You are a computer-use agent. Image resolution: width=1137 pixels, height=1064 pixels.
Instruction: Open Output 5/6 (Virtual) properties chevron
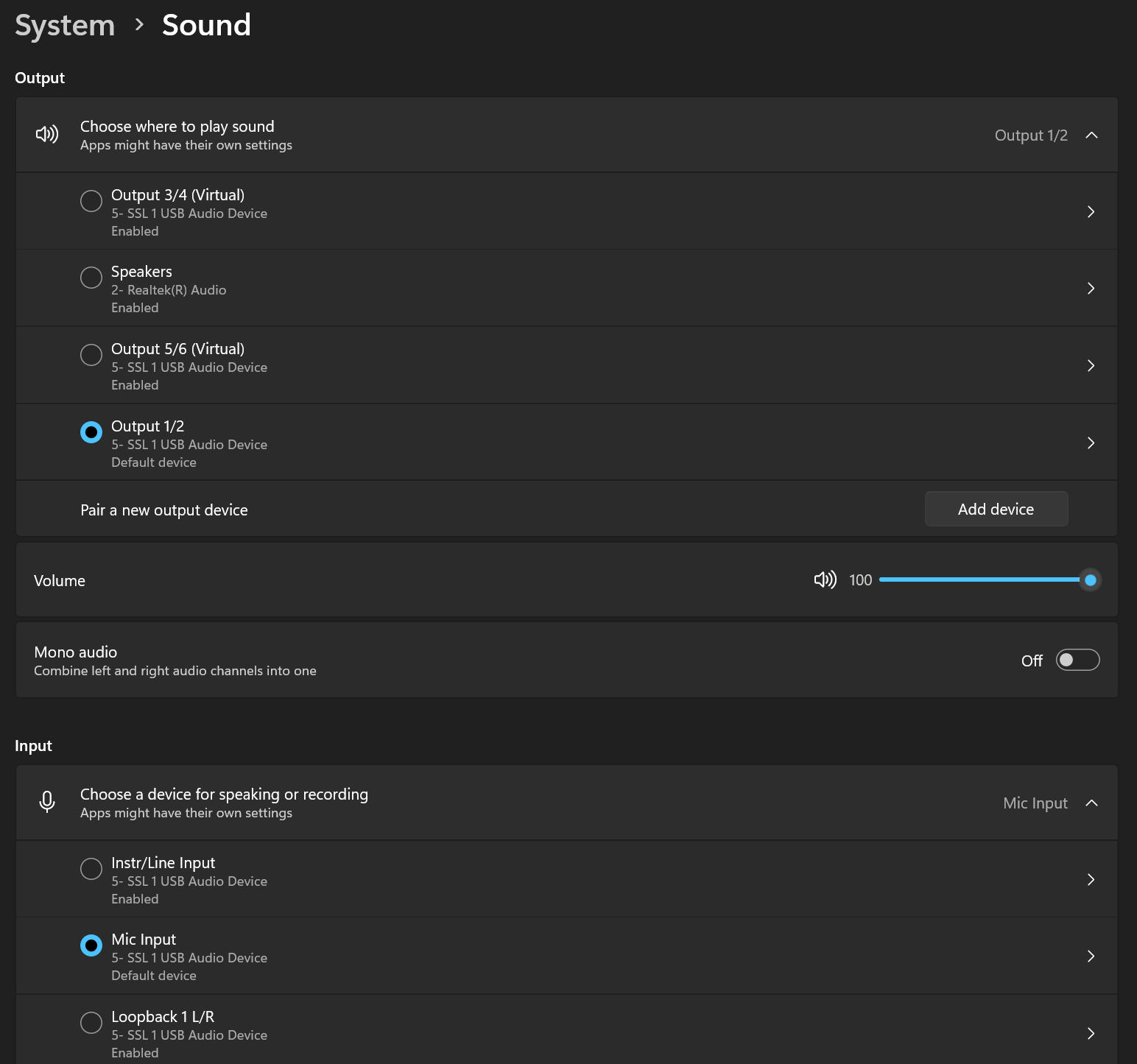[1091, 365]
